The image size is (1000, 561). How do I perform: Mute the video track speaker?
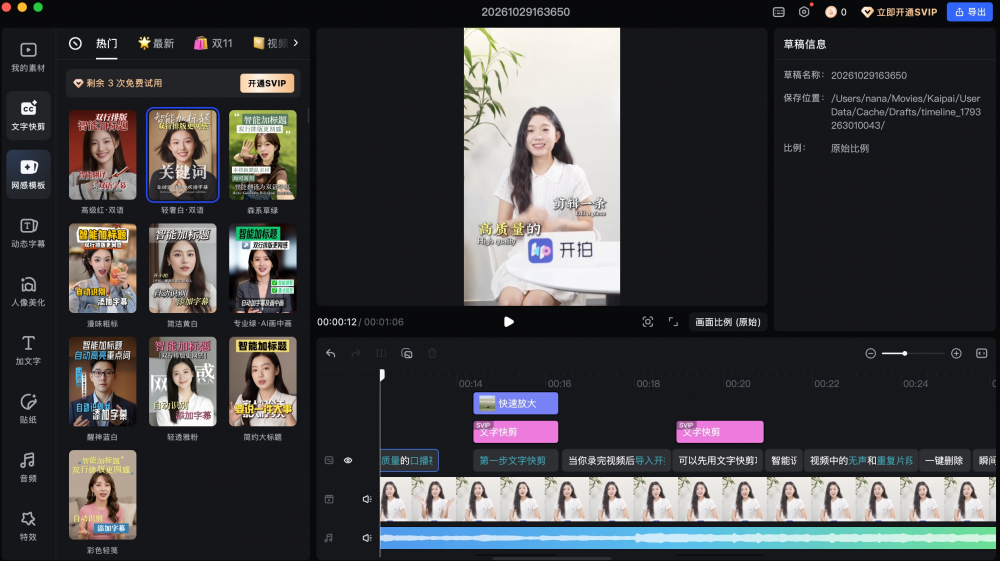pos(367,499)
